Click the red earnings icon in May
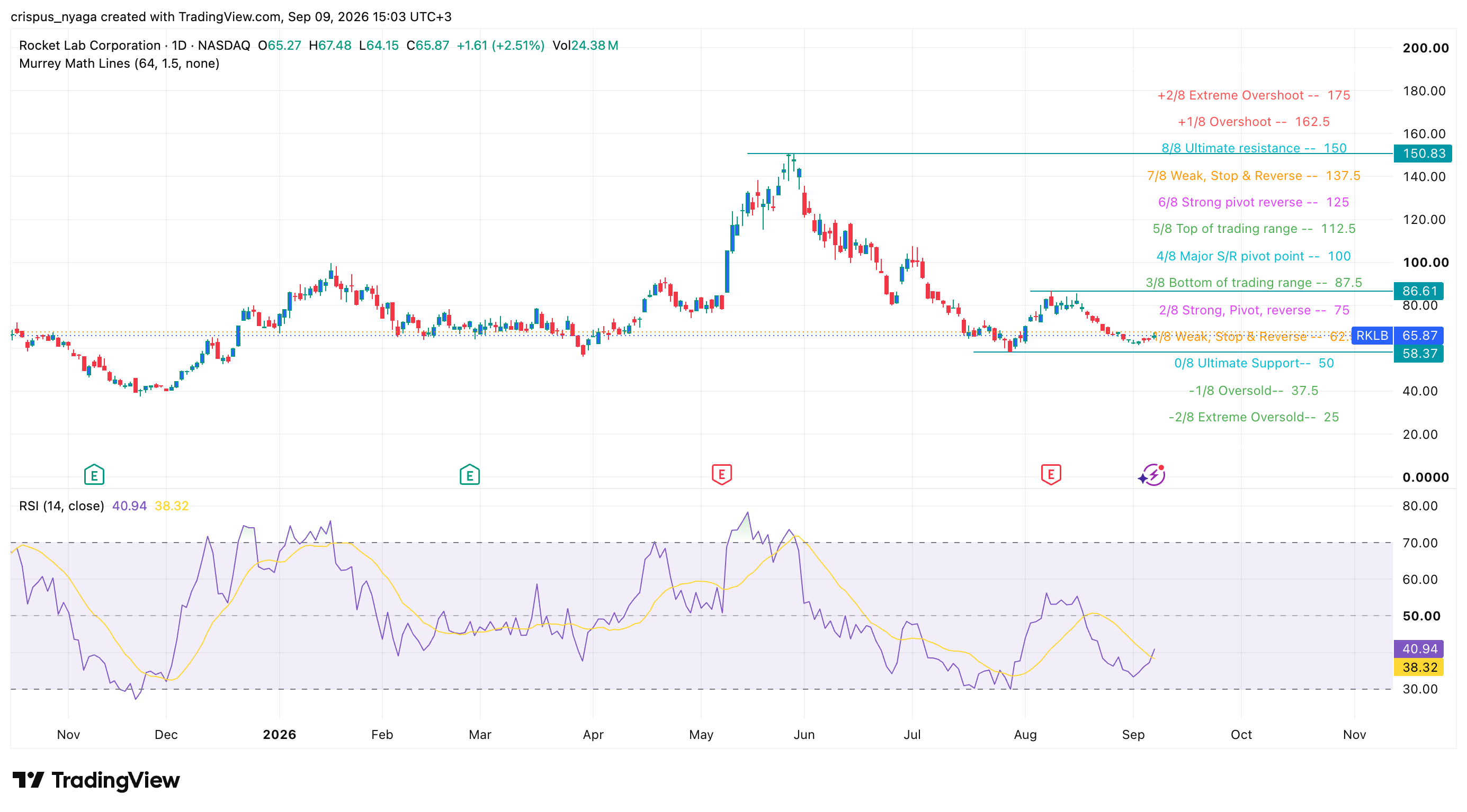The image size is (1467, 812). click(721, 474)
